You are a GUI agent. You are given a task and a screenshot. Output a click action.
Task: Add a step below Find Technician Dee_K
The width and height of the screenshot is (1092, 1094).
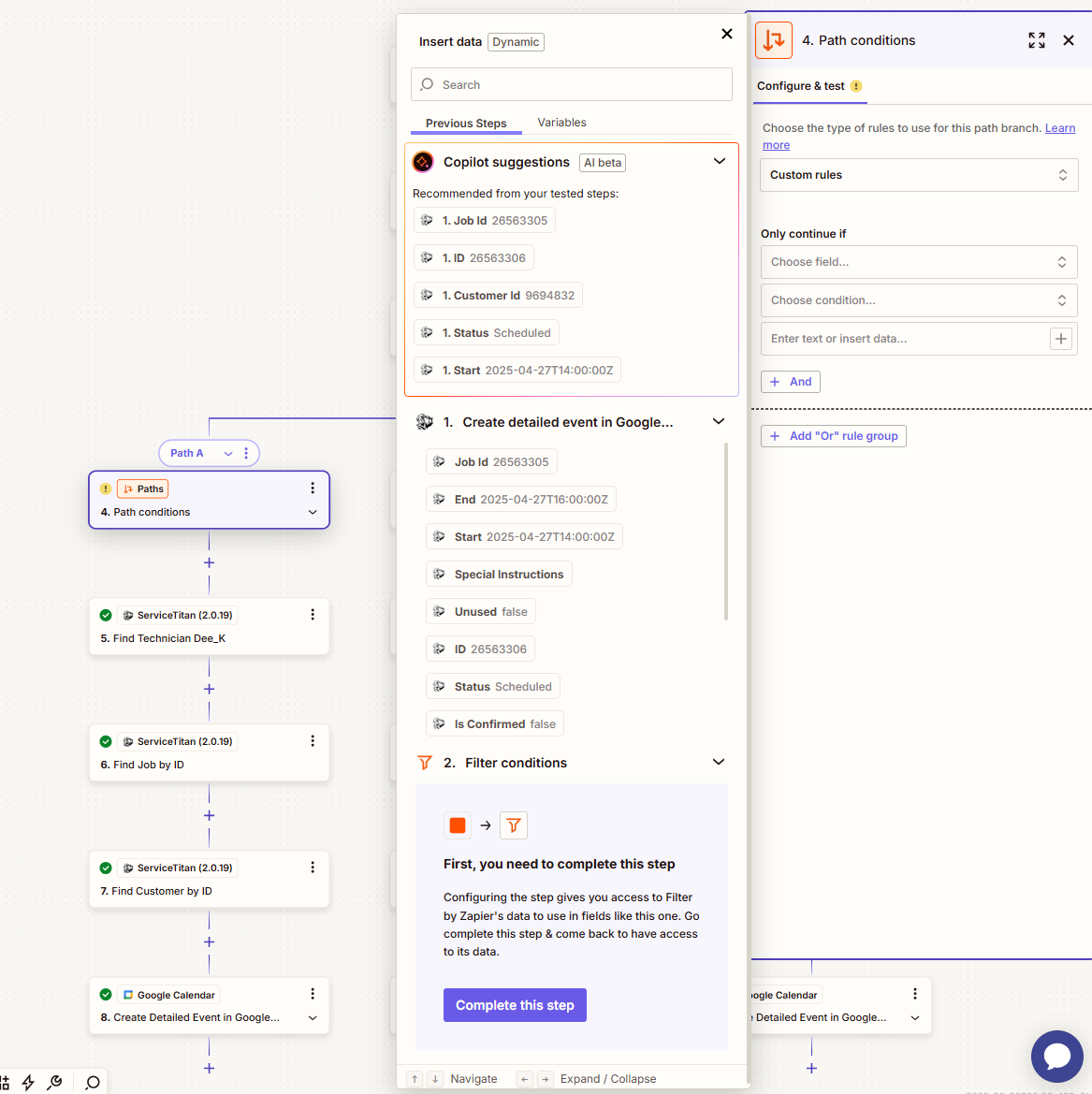[x=209, y=690]
